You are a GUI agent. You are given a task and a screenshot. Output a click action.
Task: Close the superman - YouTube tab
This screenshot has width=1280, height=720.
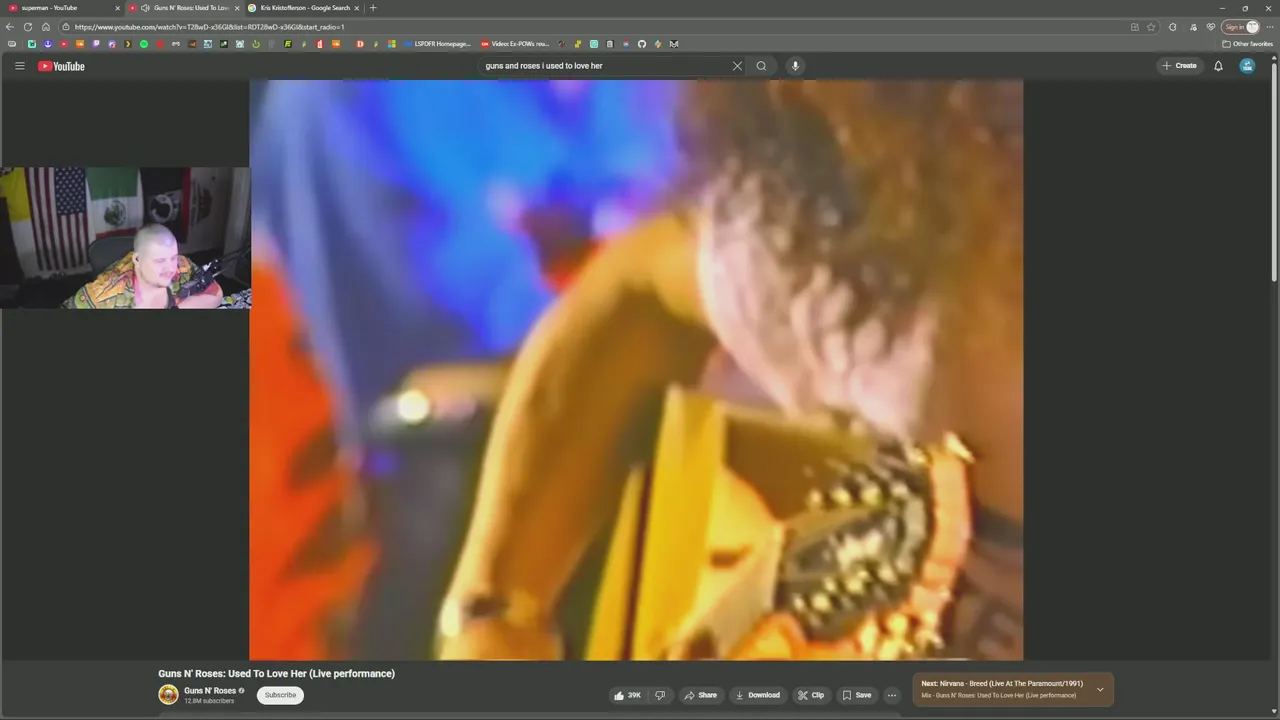[x=117, y=8]
